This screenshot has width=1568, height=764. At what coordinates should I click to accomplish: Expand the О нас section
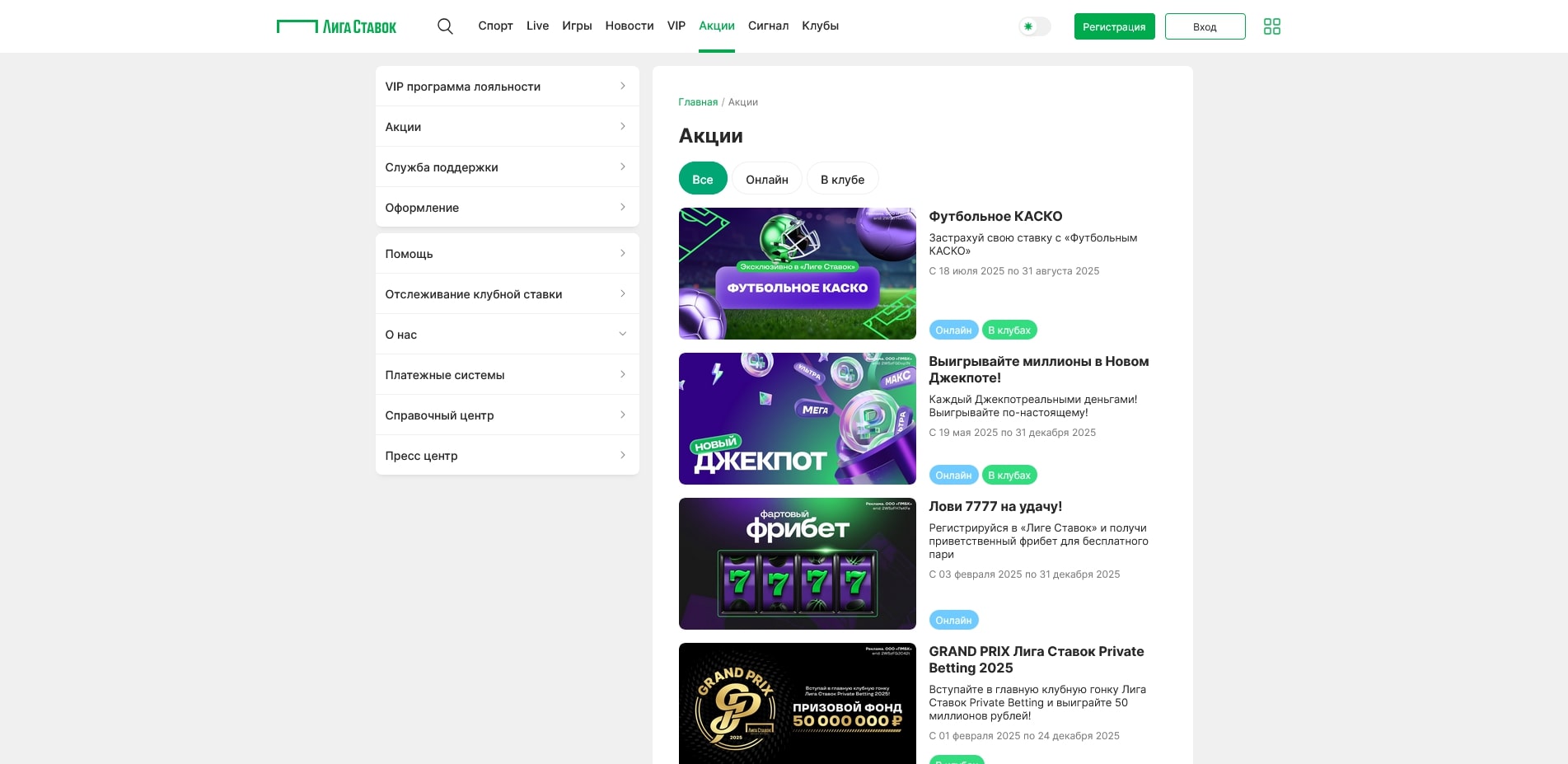click(507, 335)
